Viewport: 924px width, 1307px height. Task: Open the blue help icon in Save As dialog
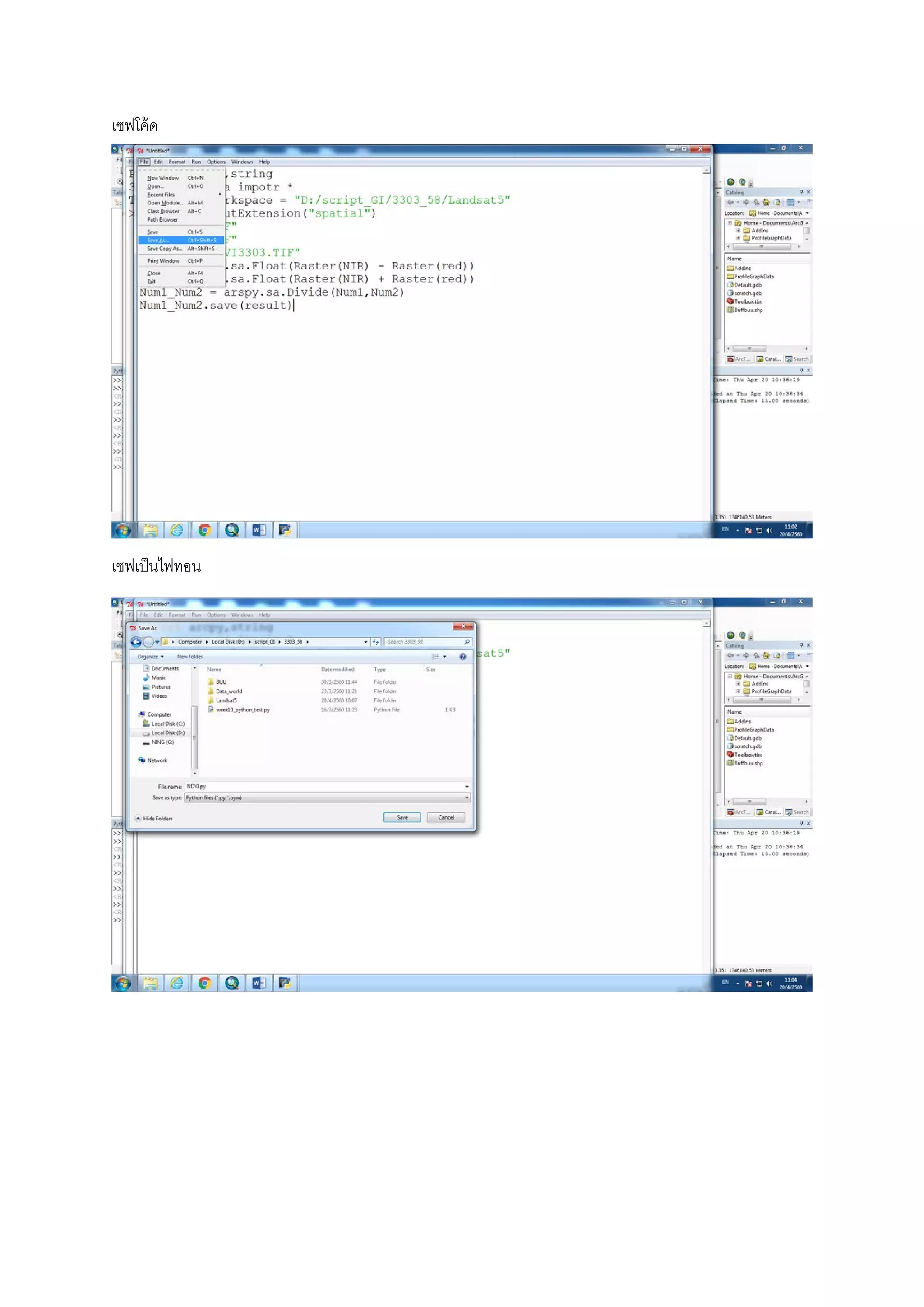(x=462, y=657)
